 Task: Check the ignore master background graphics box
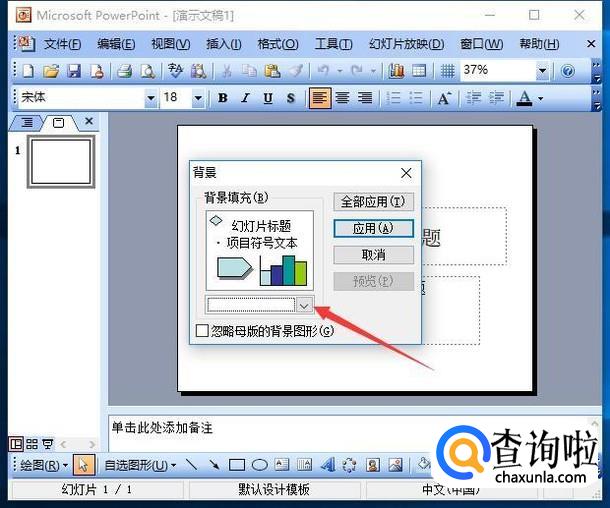click(202, 331)
